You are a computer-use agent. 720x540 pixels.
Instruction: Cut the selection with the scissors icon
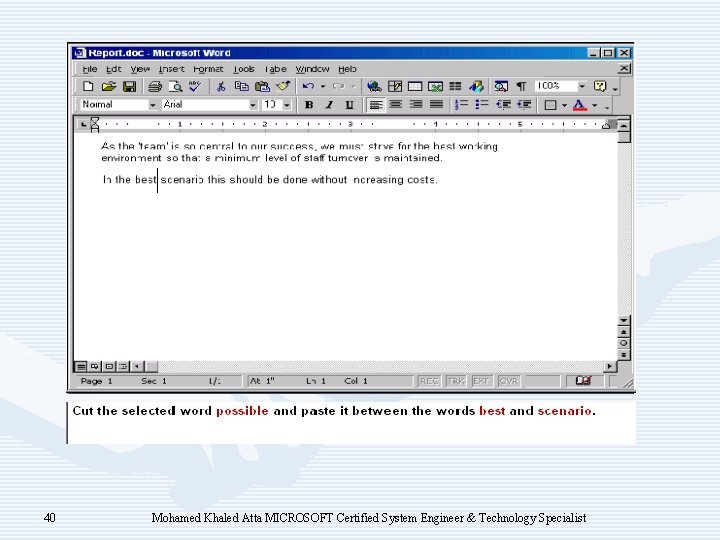[x=221, y=86]
